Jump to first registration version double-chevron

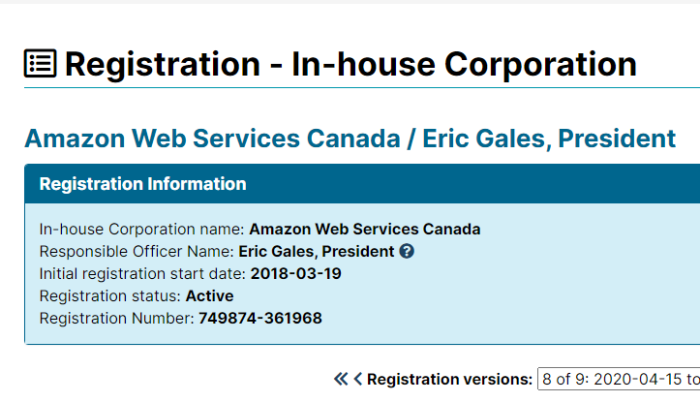[x=341, y=379]
